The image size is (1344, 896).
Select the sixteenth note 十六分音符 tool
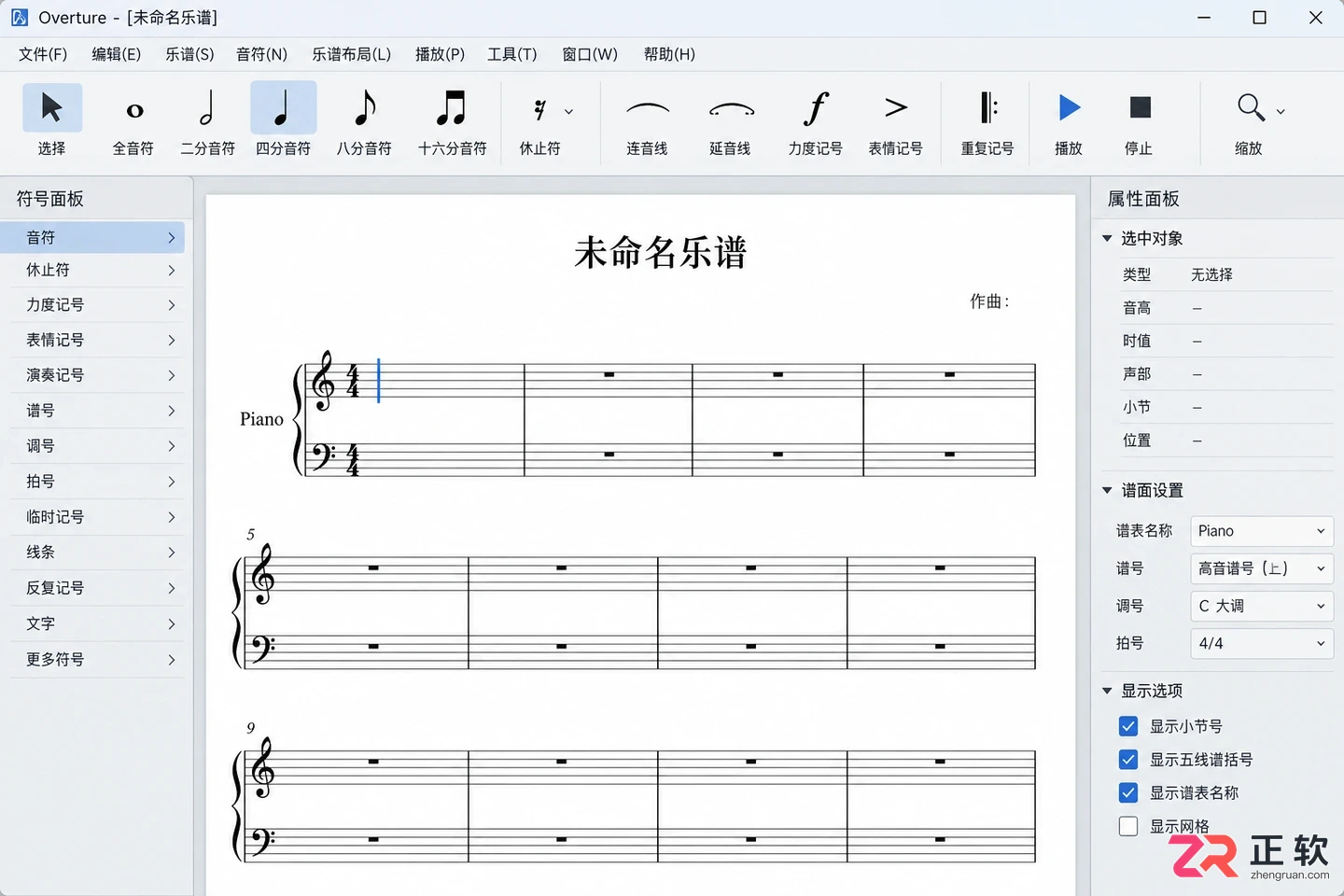point(452,121)
